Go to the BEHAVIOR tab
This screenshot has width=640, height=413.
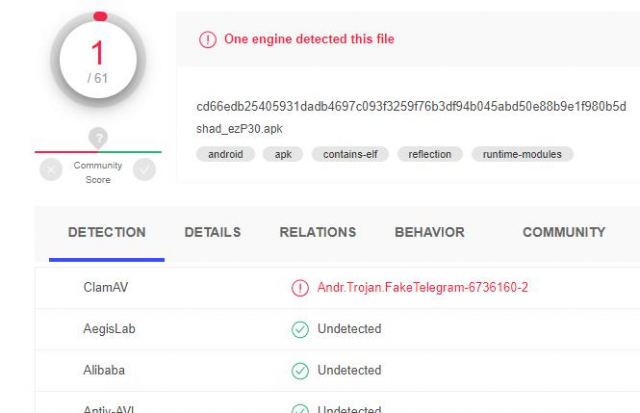[430, 232]
